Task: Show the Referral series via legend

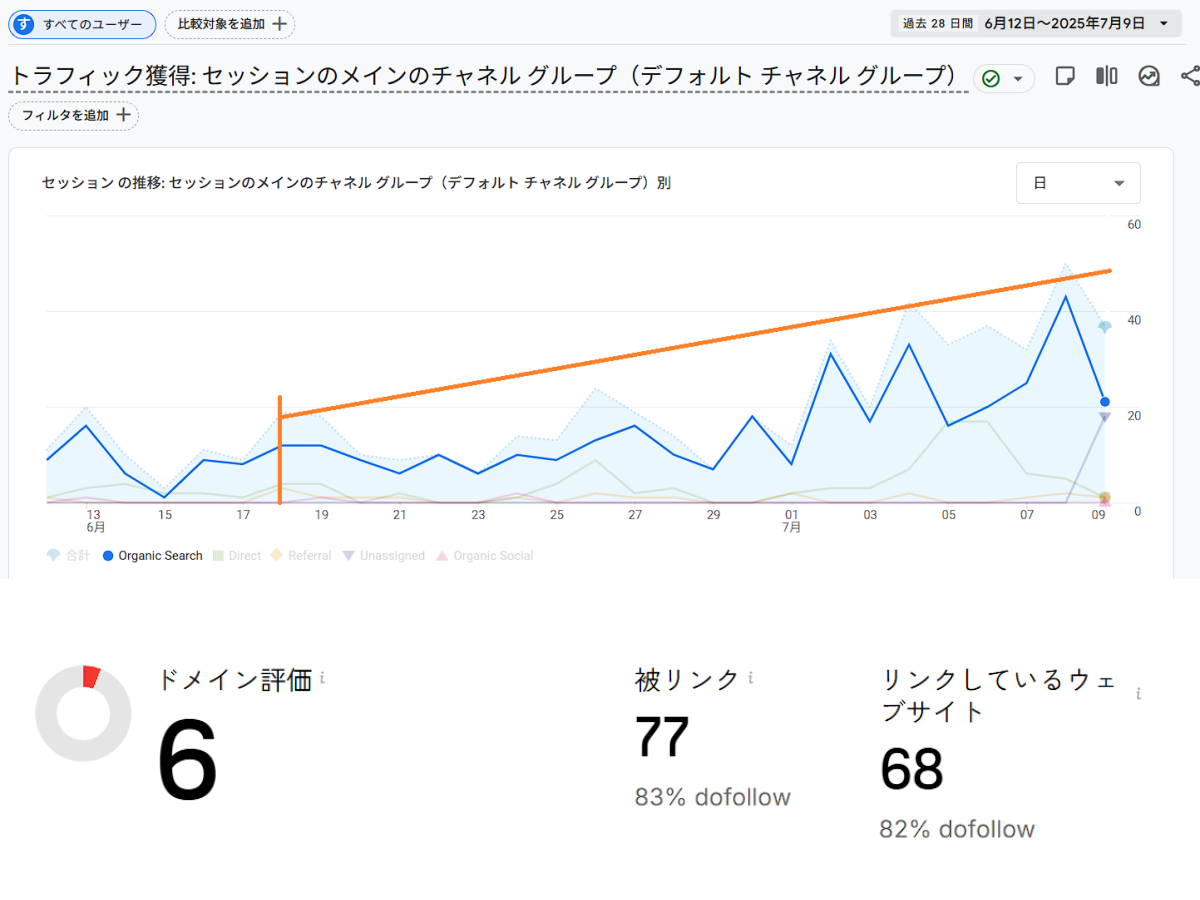Action: click(302, 556)
